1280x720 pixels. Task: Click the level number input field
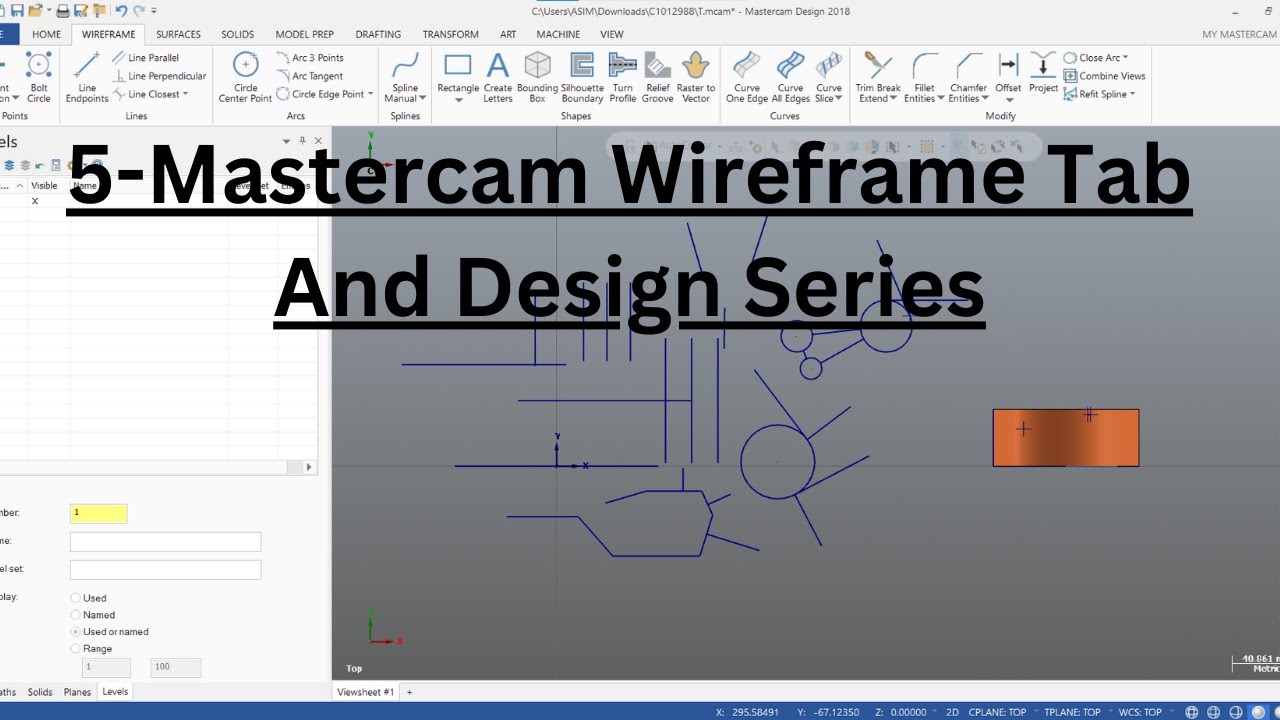[x=99, y=513]
